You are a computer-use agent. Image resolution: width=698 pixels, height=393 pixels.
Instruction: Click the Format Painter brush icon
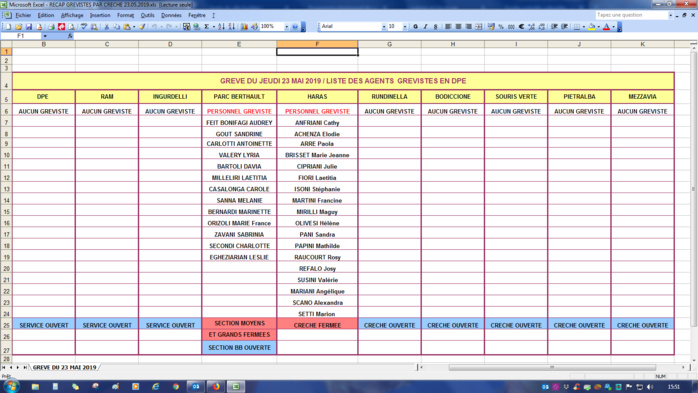pyautogui.click(x=142, y=27)
